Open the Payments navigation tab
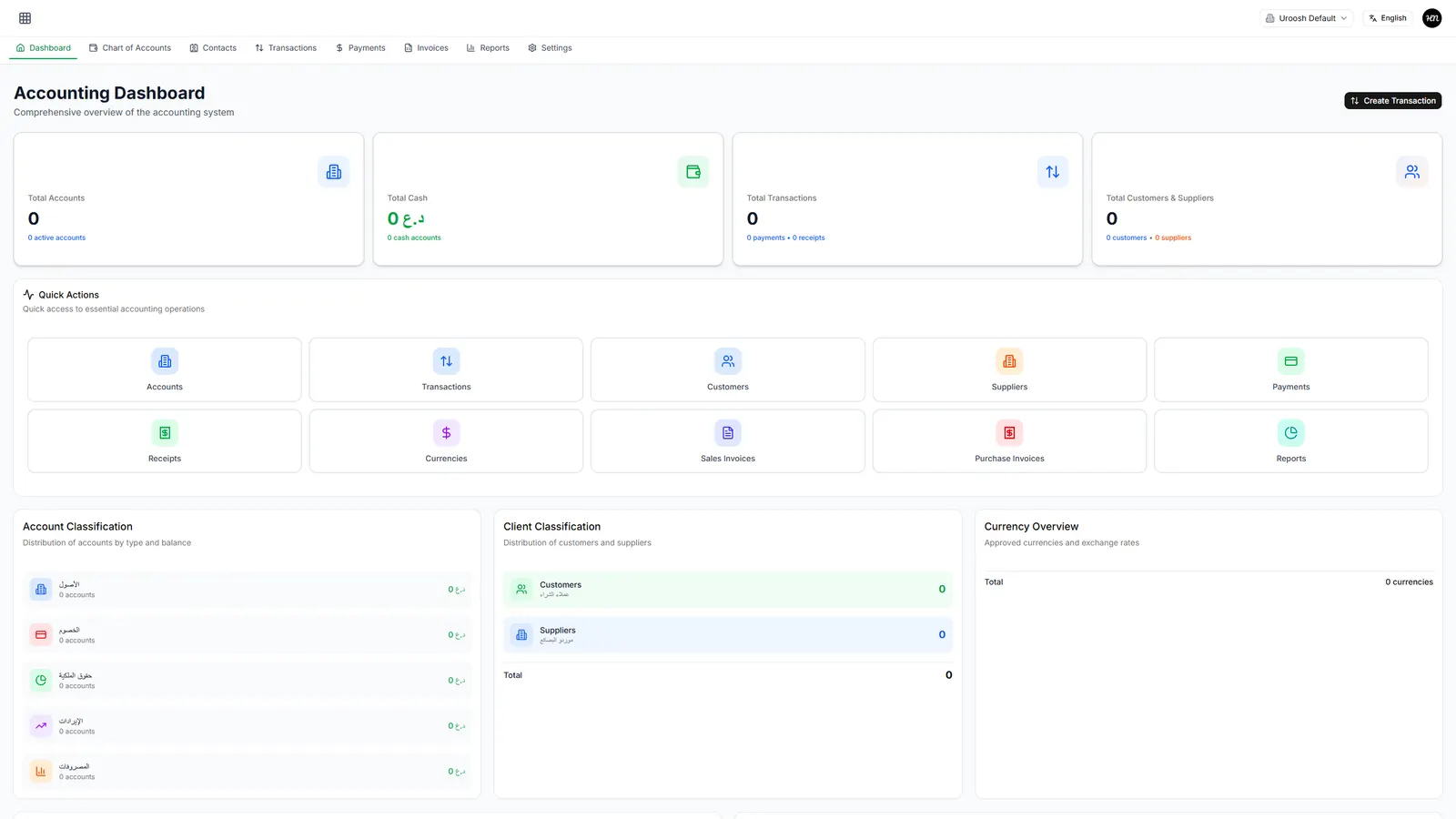The height and width of the screenshot is (819, 1456). tap(360, 48)
